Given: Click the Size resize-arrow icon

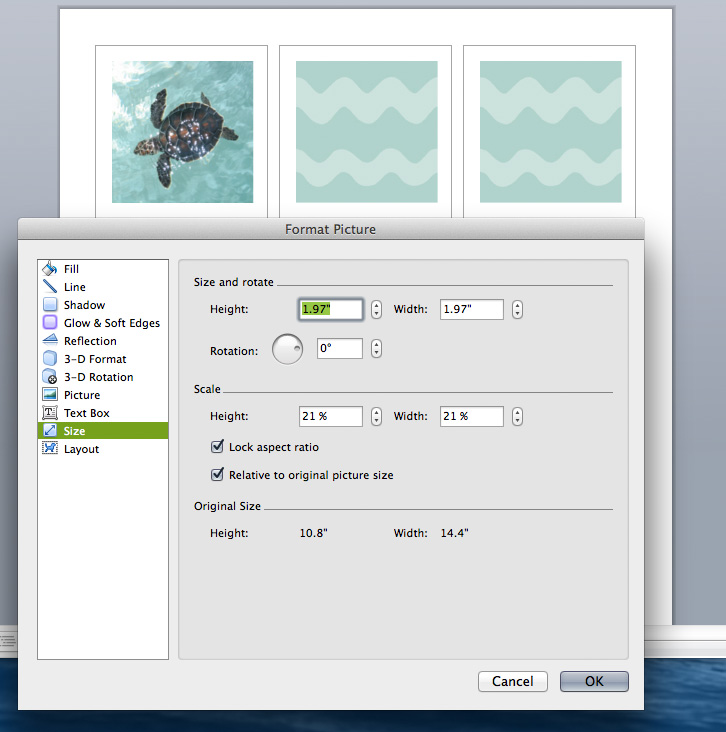Looking at the screenshot, I should coord(49,430).
